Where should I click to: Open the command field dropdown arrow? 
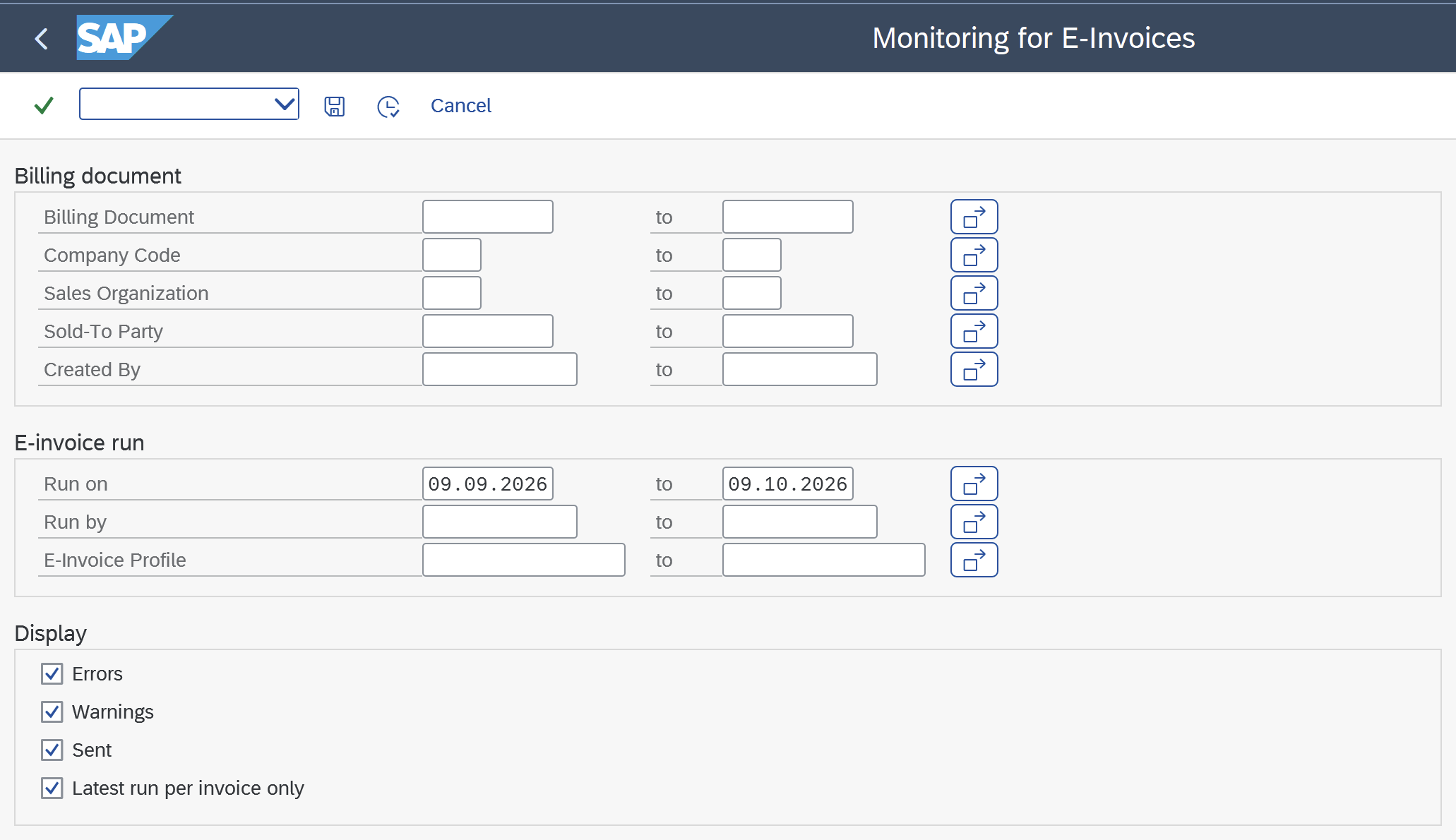(x=284, y=104)
